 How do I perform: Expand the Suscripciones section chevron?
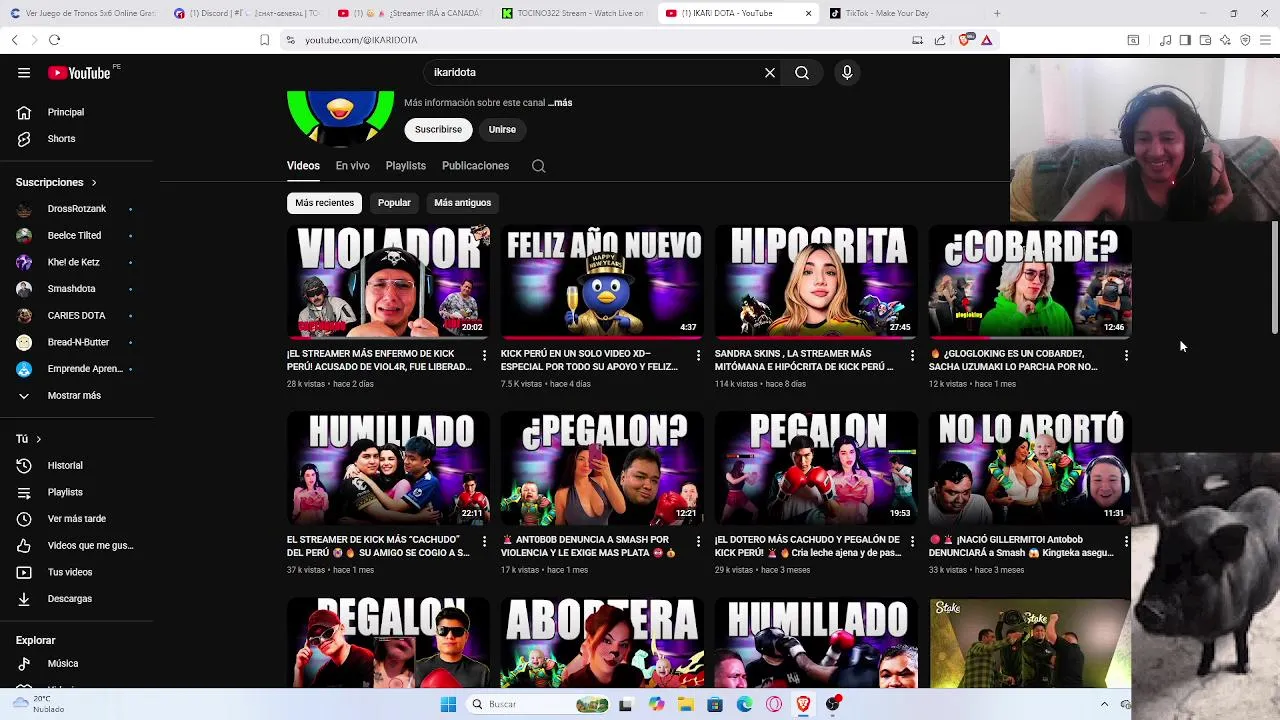point(94,183)
